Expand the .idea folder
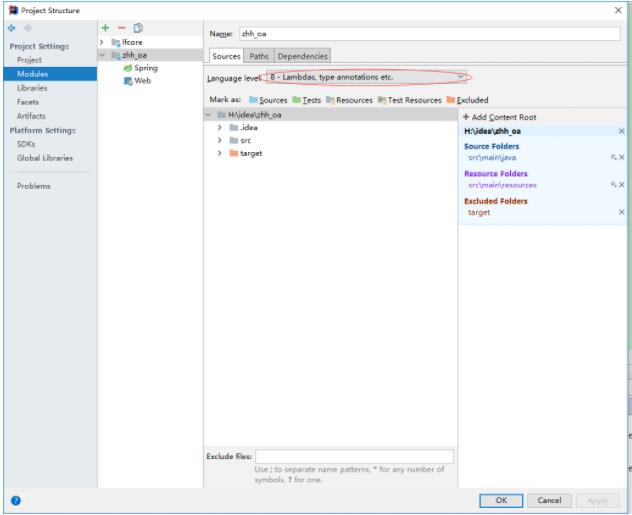This screenshot has height=515, width=632. pos(220,127)
